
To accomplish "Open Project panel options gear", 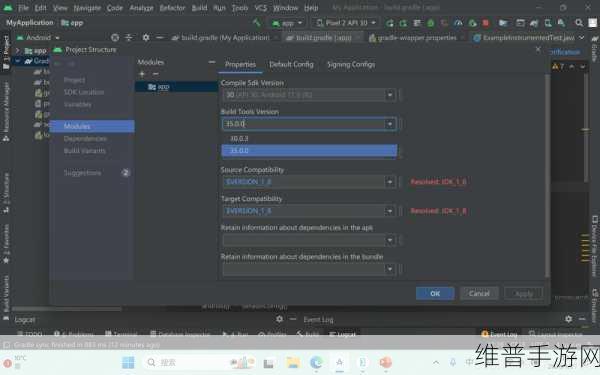I will coord(146,38).
